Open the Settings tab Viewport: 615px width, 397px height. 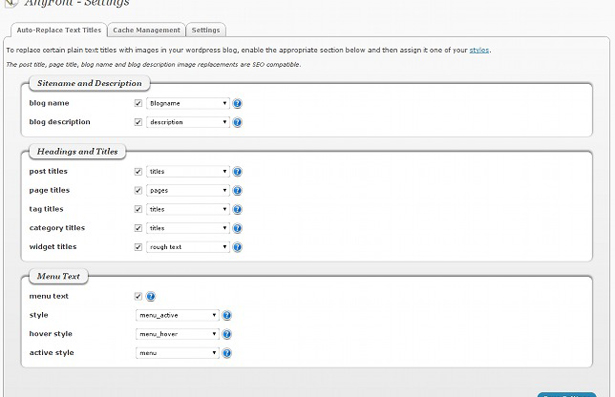tap(206, 30)
